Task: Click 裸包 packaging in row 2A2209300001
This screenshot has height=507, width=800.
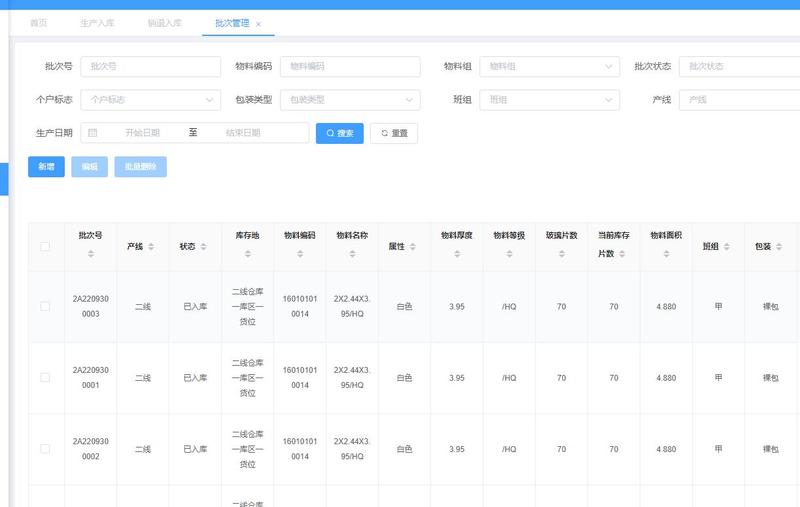Action: 771,378
